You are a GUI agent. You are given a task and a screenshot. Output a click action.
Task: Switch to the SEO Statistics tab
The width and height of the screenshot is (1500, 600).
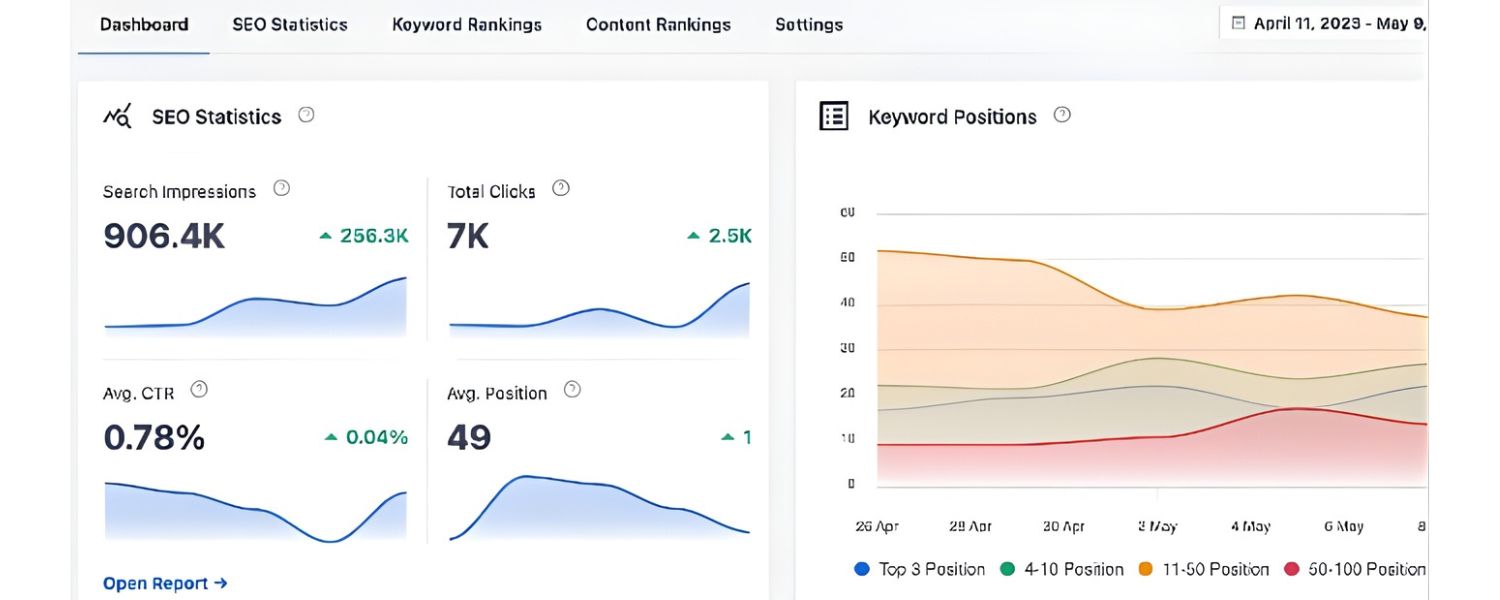pos(289,24)
